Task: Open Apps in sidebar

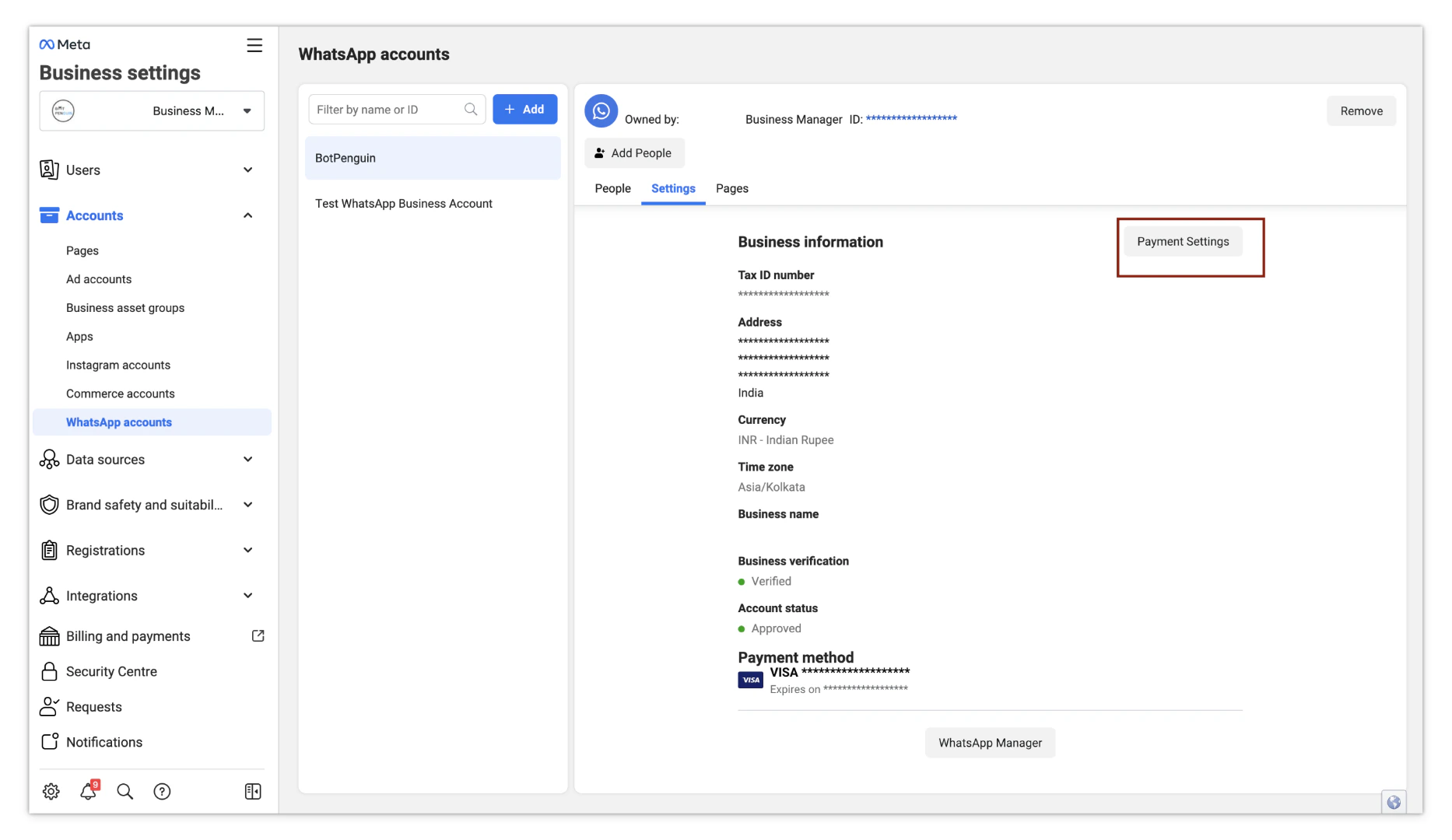Action: (79, 337)
